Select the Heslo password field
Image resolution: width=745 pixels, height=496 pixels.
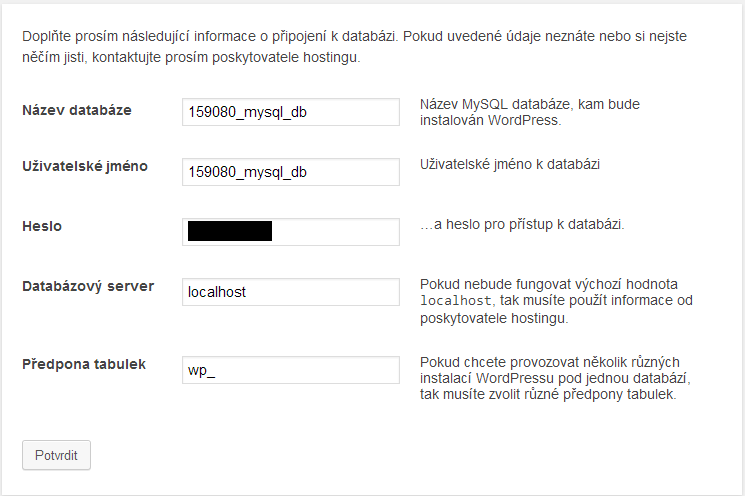[291, 232]
